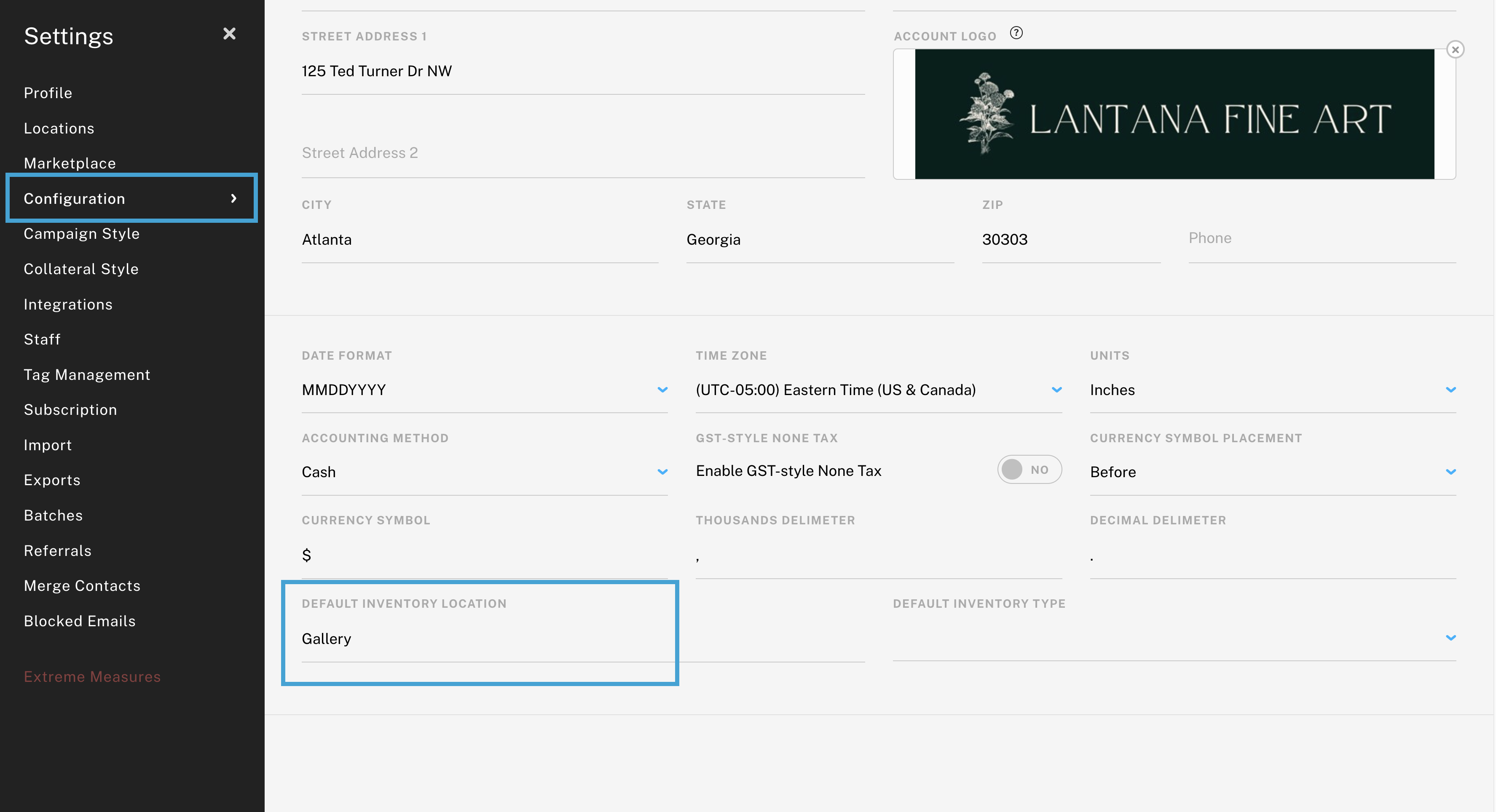The width and height of the screenshot is (1496, 812).
Task: Open the Time Zone dropdown
Action: [1056, 390]
